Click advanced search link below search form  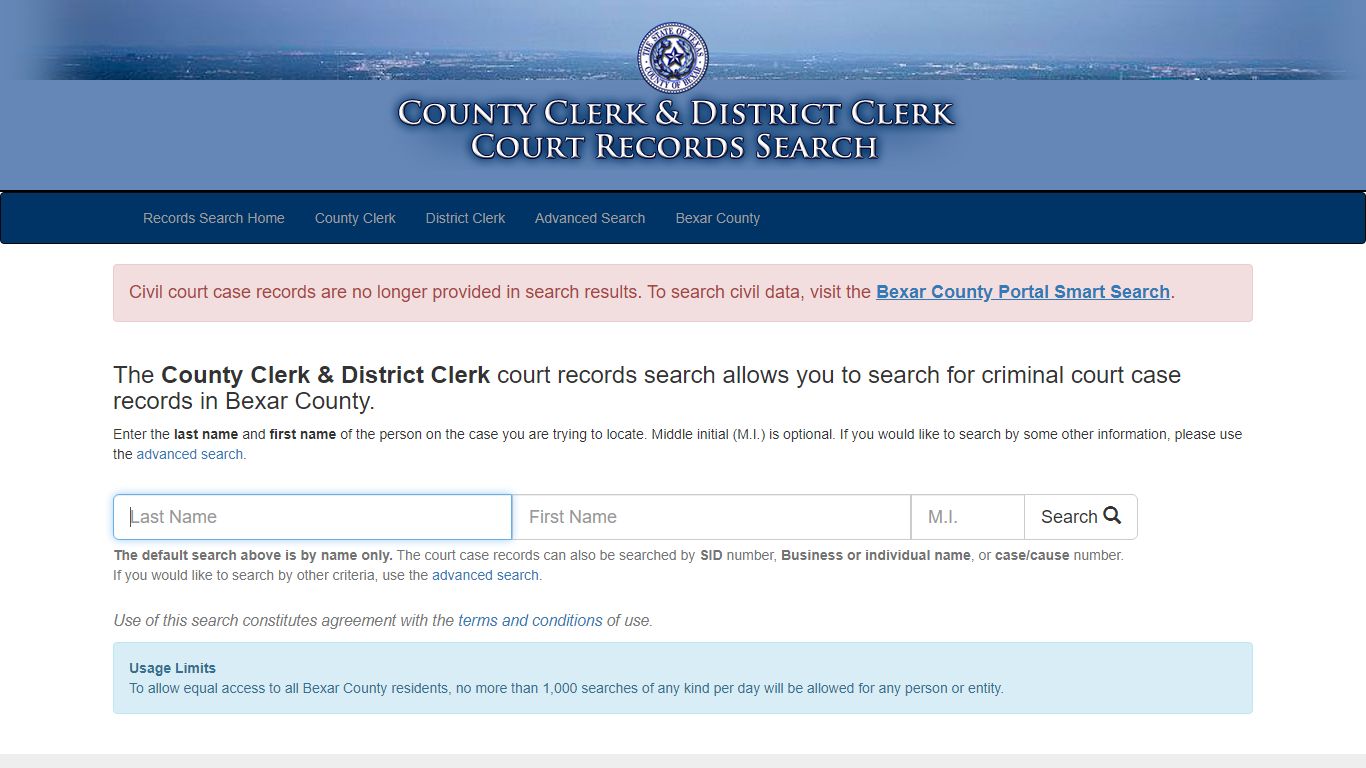(x=485, y=575)
